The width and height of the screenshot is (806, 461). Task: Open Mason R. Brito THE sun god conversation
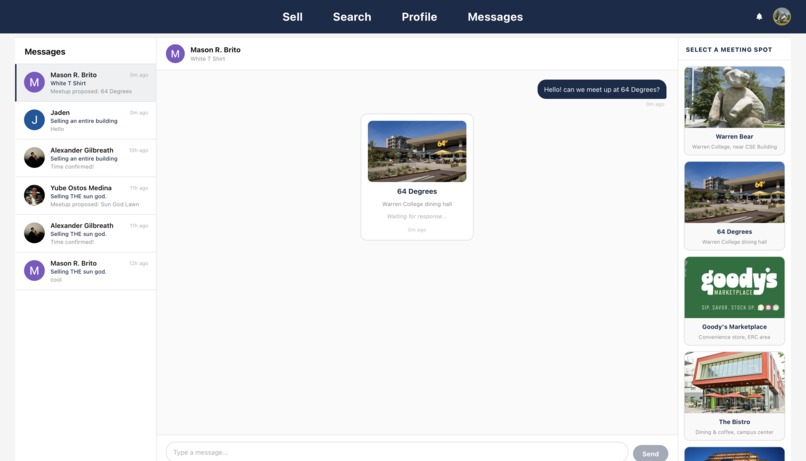tap(86, 271)
